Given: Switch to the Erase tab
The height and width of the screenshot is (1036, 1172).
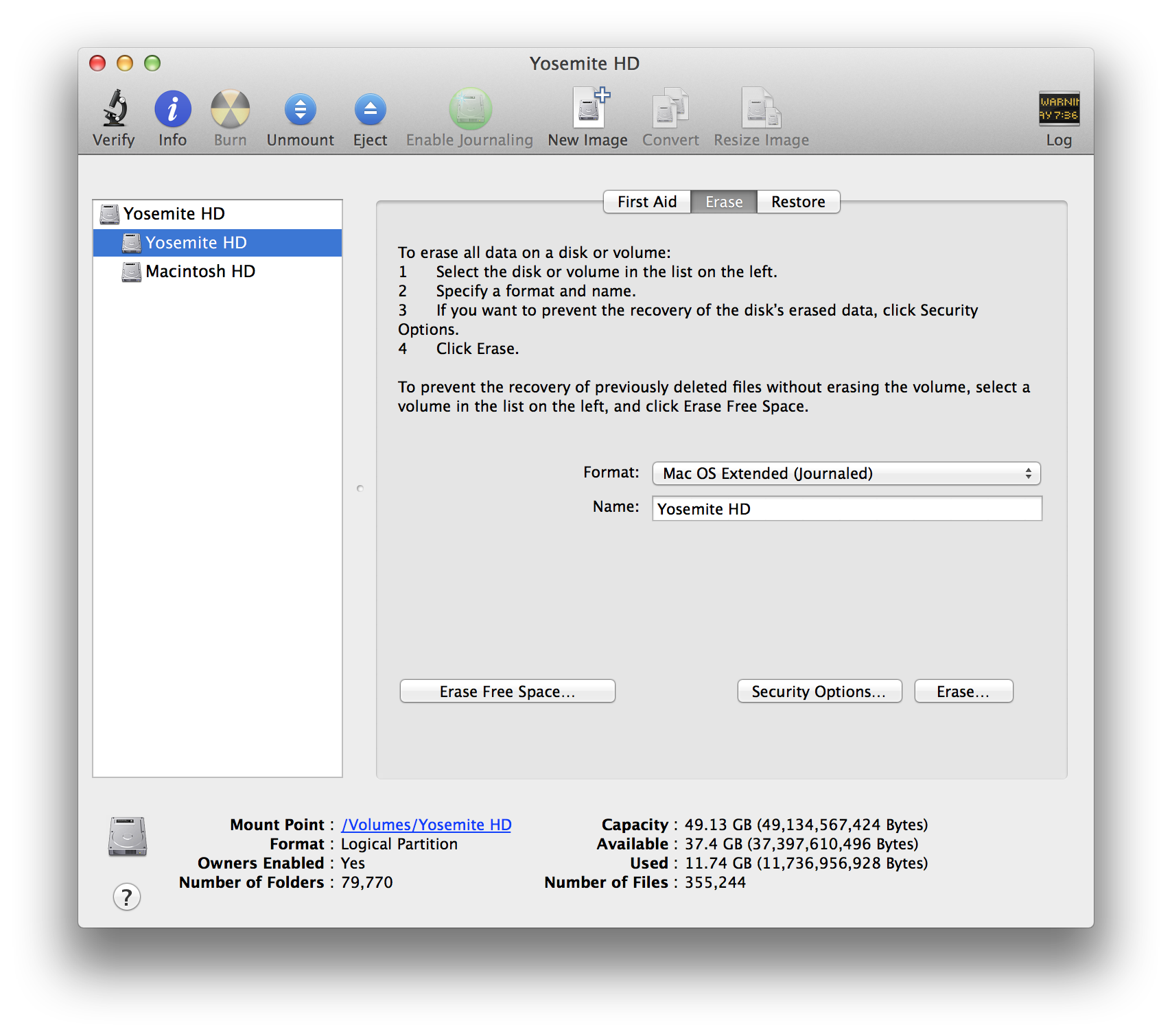Looking at the screenshot, I should [724, 202].
